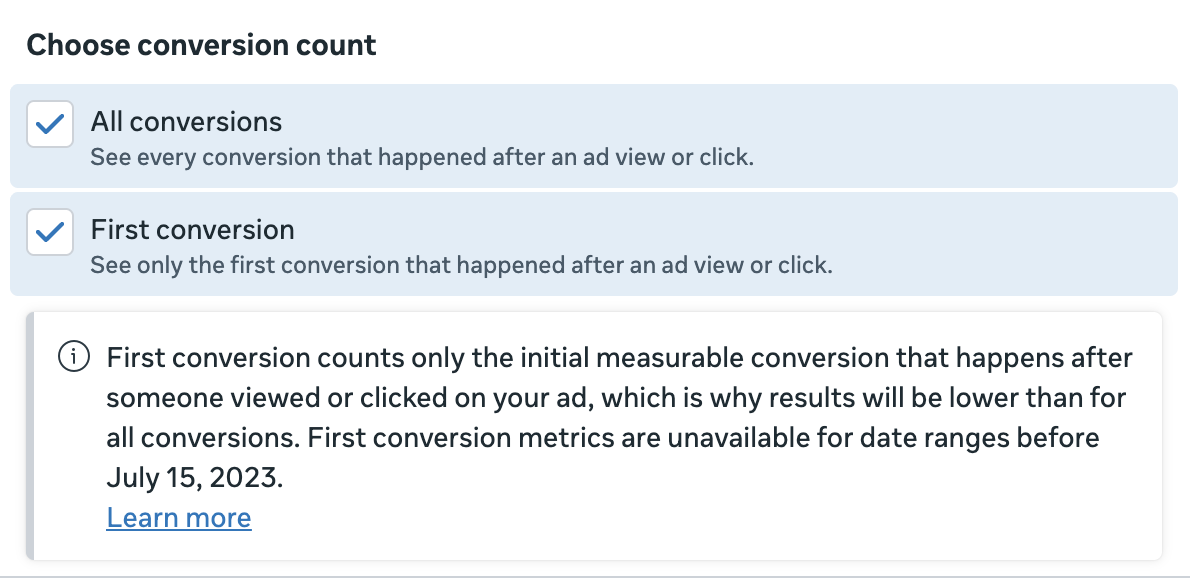Click the "July 15, 2023" date text

coord(195,479)
